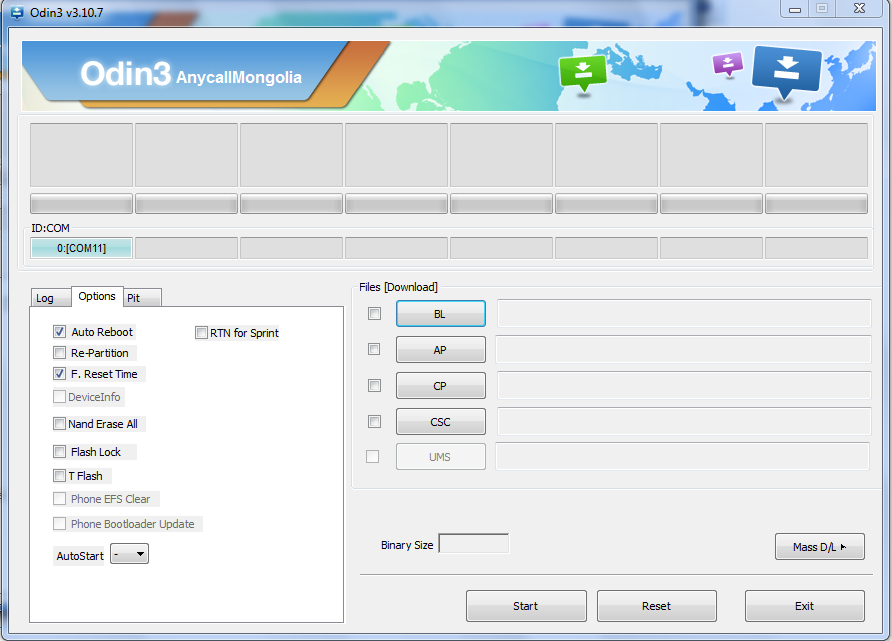892x641 pixels.
Task: Toggle the Auto Reboot checkbox
Action: (x=59, y=332)
